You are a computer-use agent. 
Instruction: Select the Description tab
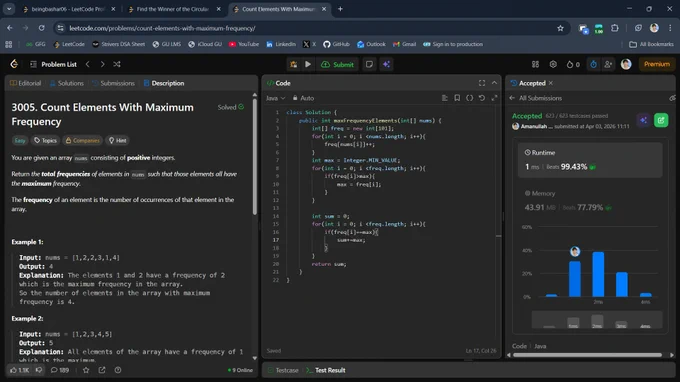[164, 83]
